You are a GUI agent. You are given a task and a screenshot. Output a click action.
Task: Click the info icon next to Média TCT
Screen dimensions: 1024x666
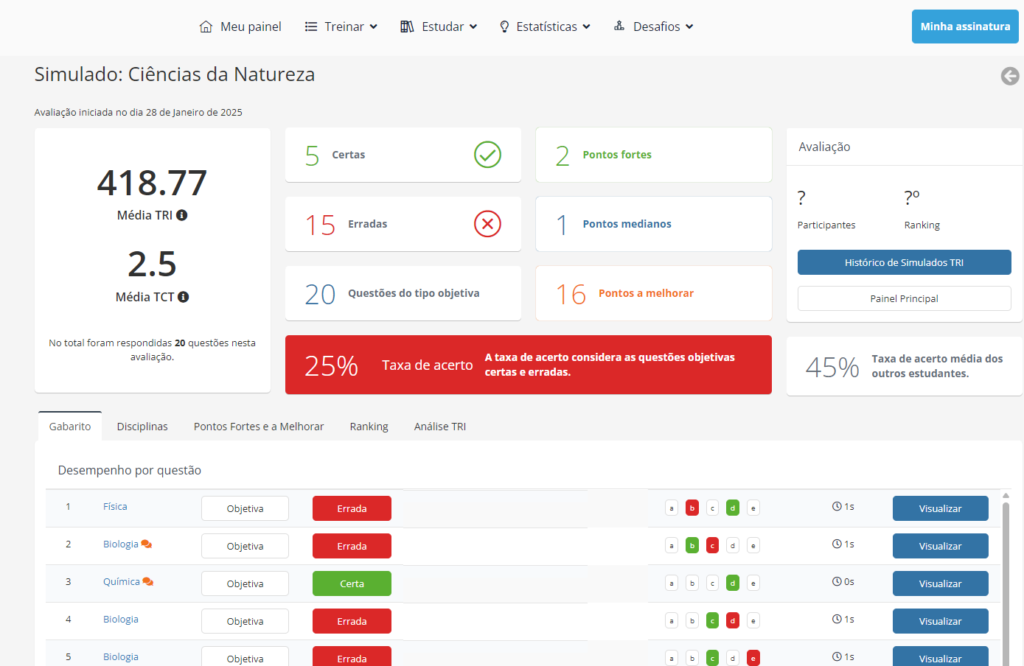click(184, 296)
